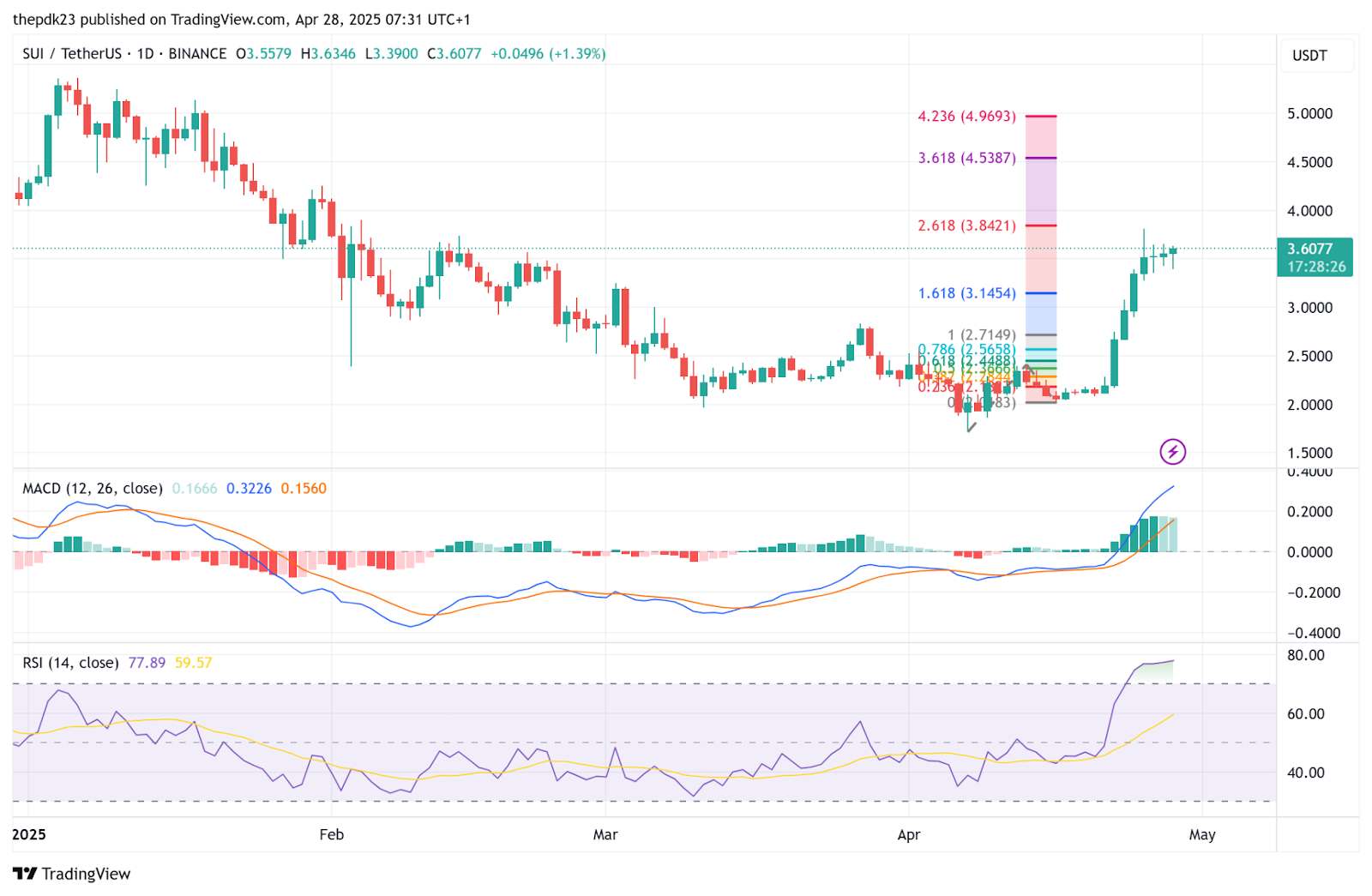This screenshot has height=896, width=1372.
Task: Click the 1.618 (3.1454) Fibonacci level label
Action: click(966, 293)
